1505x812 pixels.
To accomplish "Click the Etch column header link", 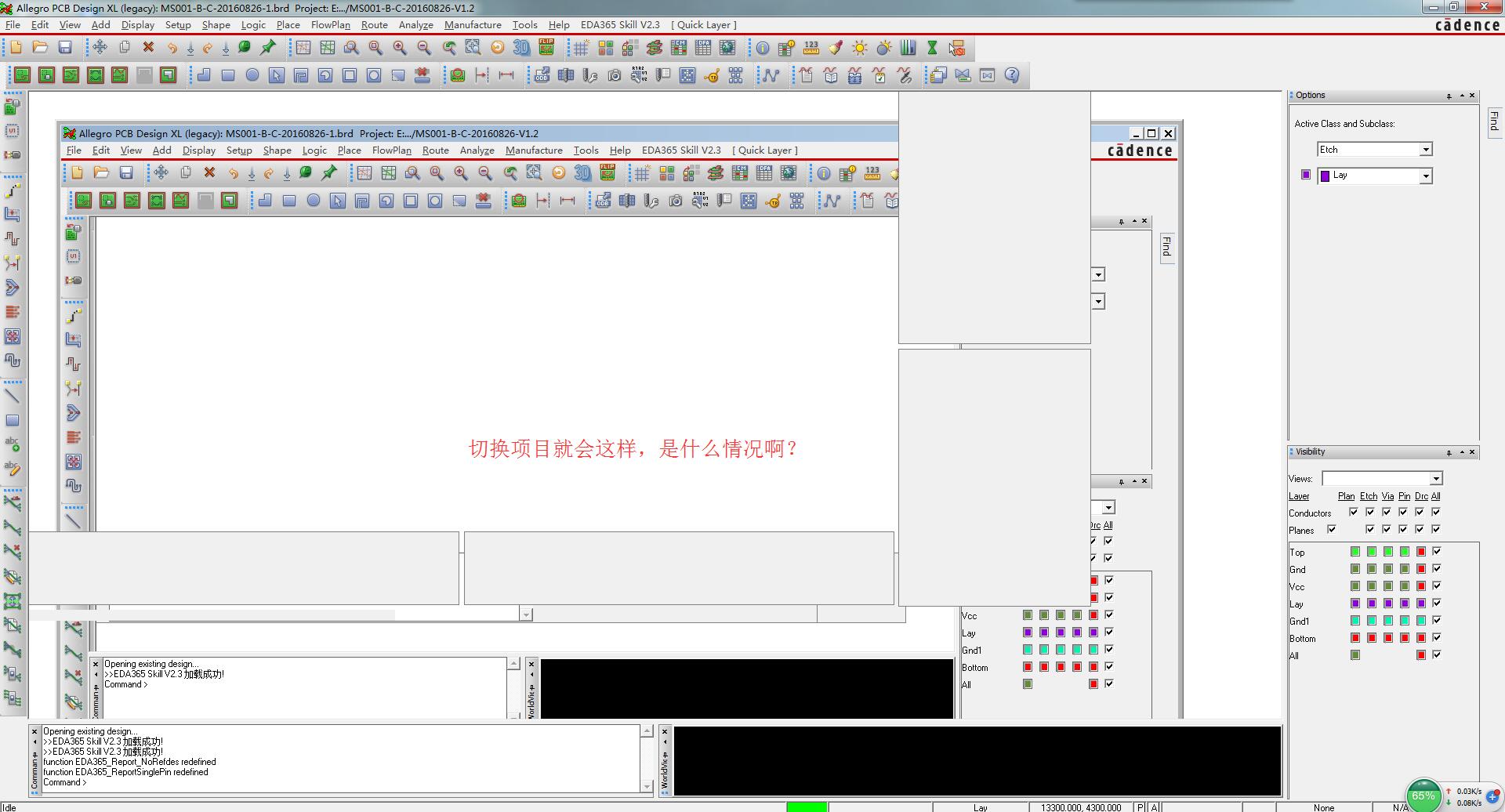I will tap(1369, 496).
